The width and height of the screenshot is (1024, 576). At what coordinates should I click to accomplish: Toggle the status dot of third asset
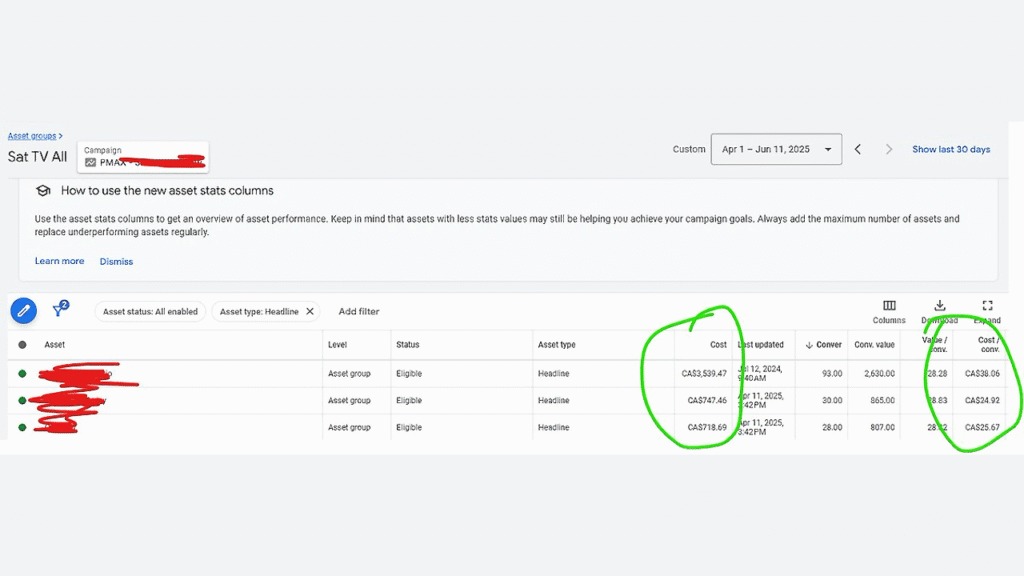click(22, 427)
